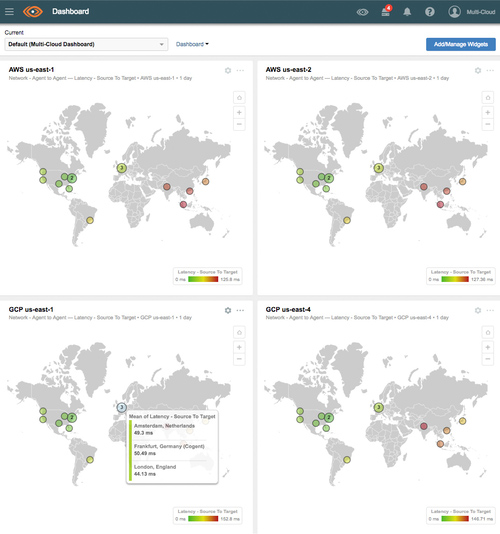This screenshot has width=500, height=534.
Task: Zoom in on AWS us-east-2 map
Action: [x=488, y=112]
